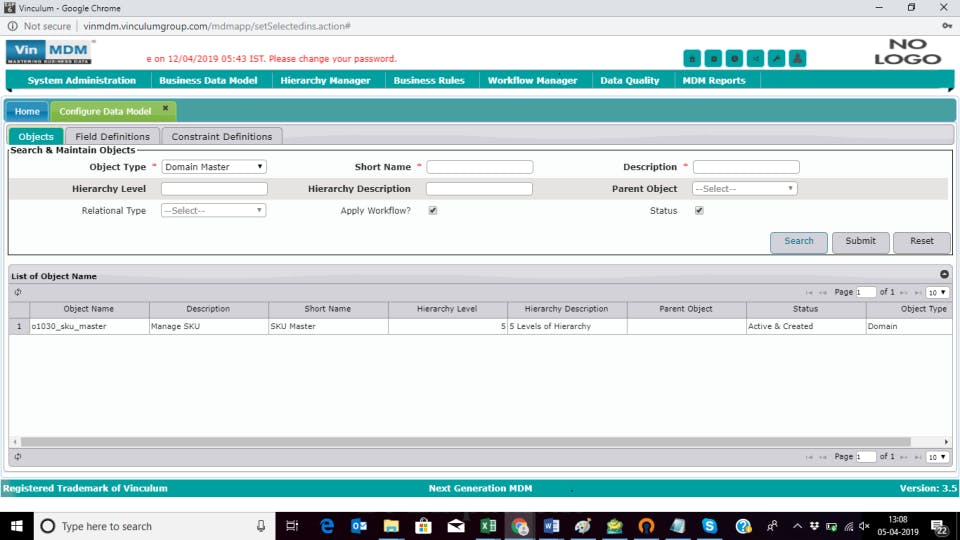This screenshot has width=960, height=540.
Task: Toggle the Apply Workflow checkbox
Action: click(433, 211)
